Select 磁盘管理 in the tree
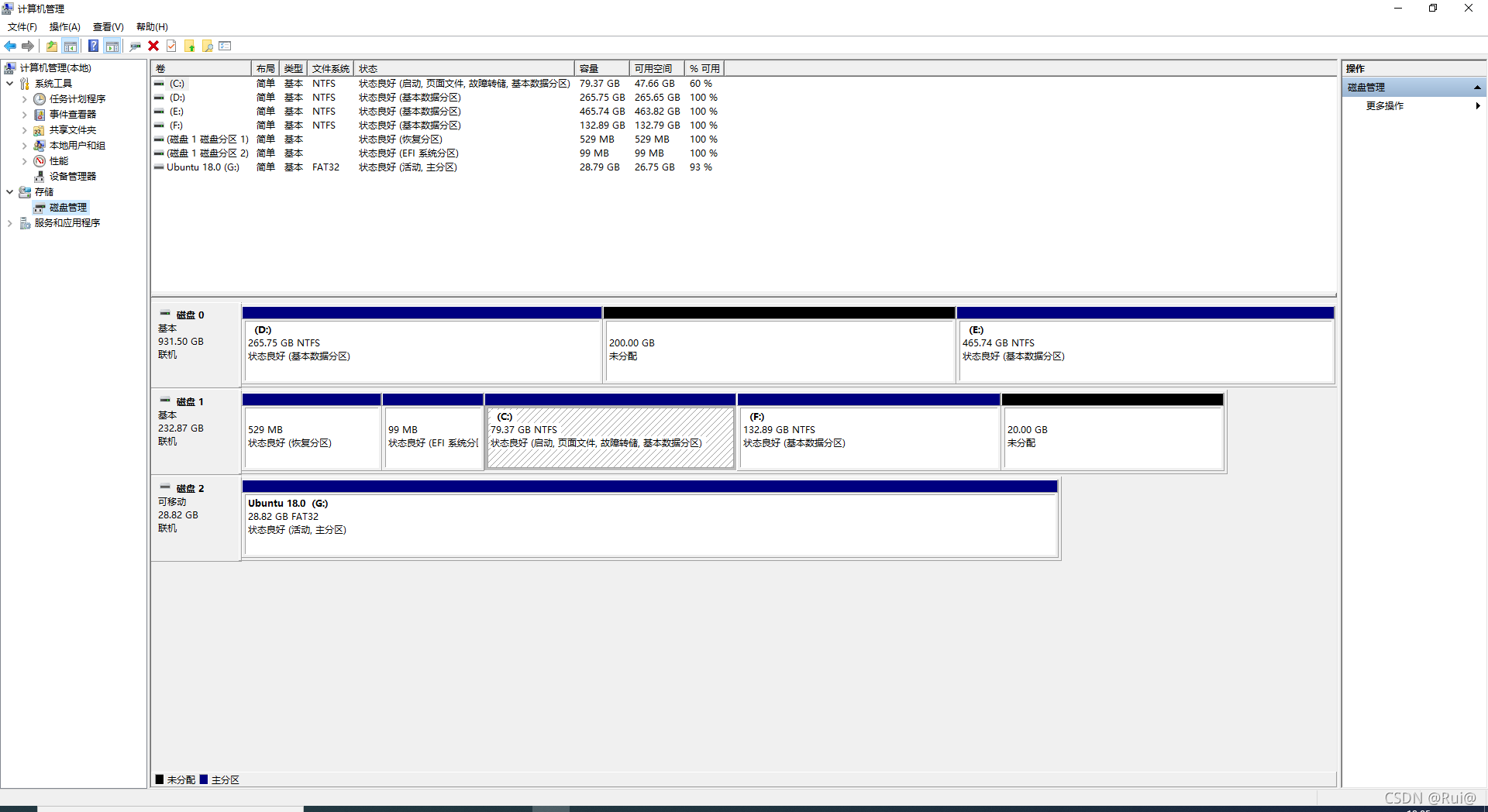The image size is (1488, 812). (x=68, y=208)
